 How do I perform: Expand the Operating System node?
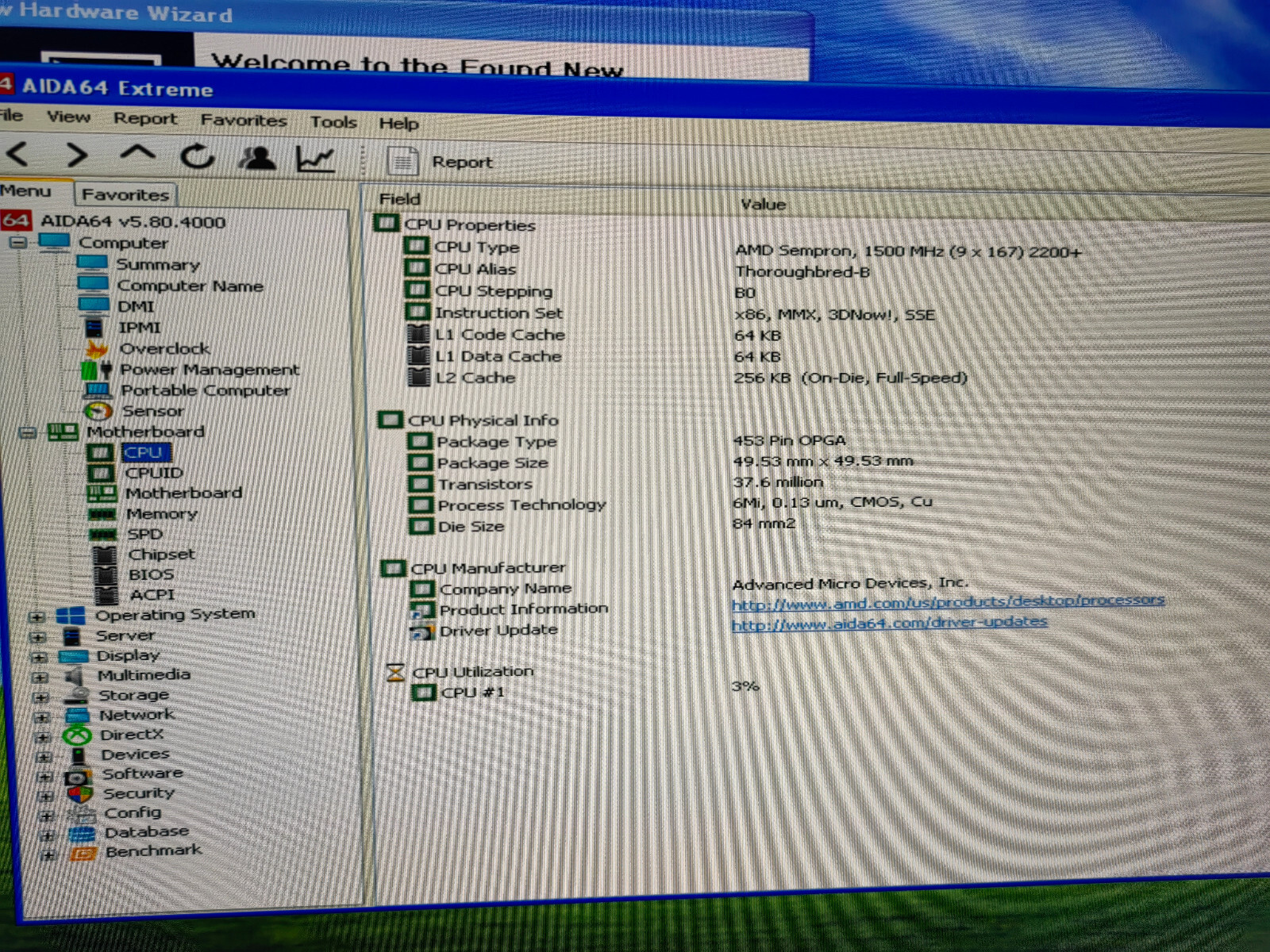[x=37, y=616]
